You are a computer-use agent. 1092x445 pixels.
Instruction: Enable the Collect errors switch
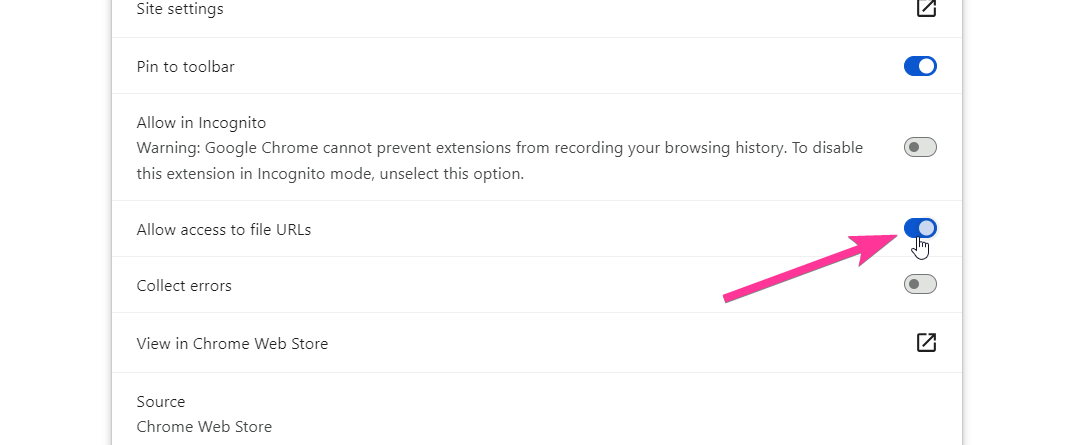point(920,285)
